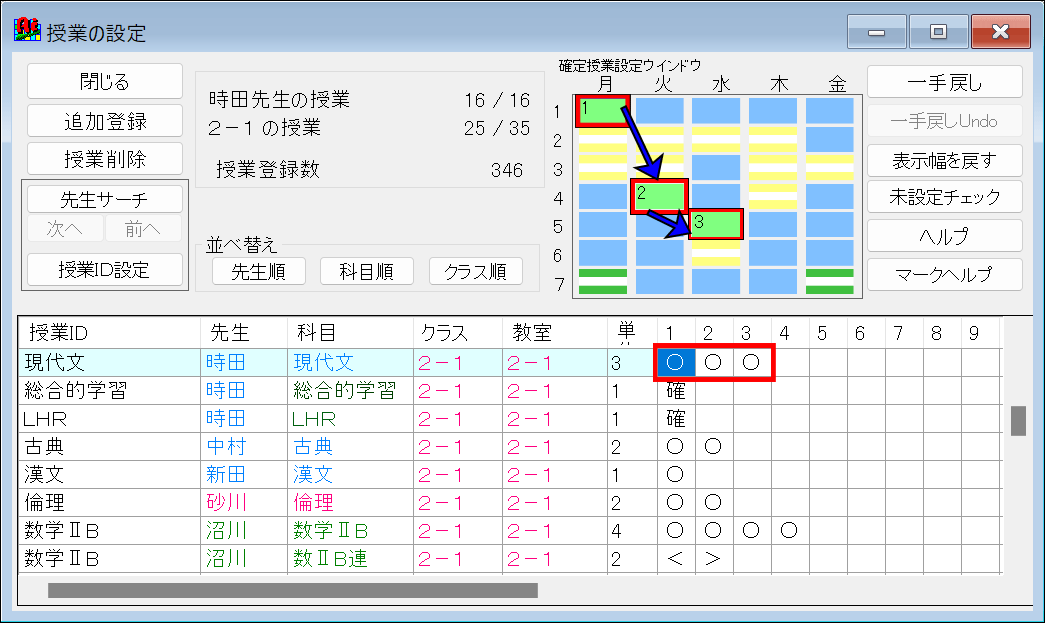Viewport: 1045px width, 623px height.
Task: Undo the last move with 一手戻し
Action: pyautogui.click(x=944, y=81)
